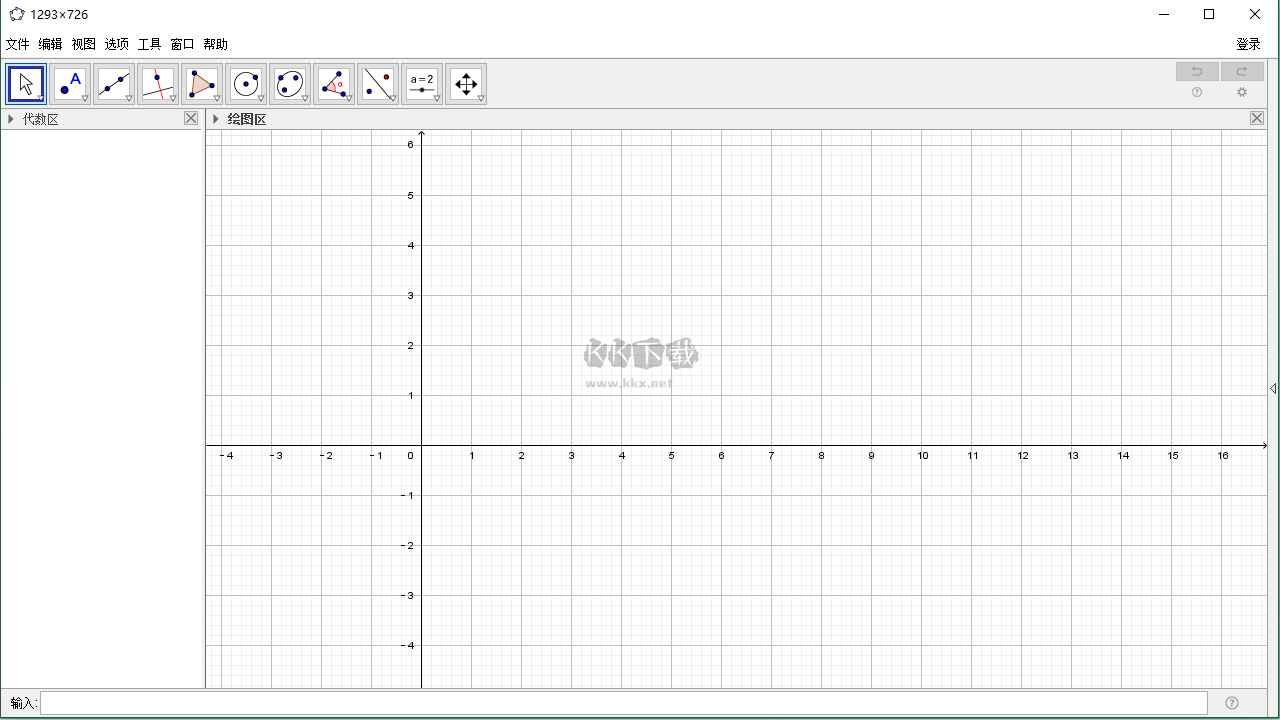This screenshot has width=1280, height=720.
Task: Open the 视图 menu
Action: (x=84, y=44)
